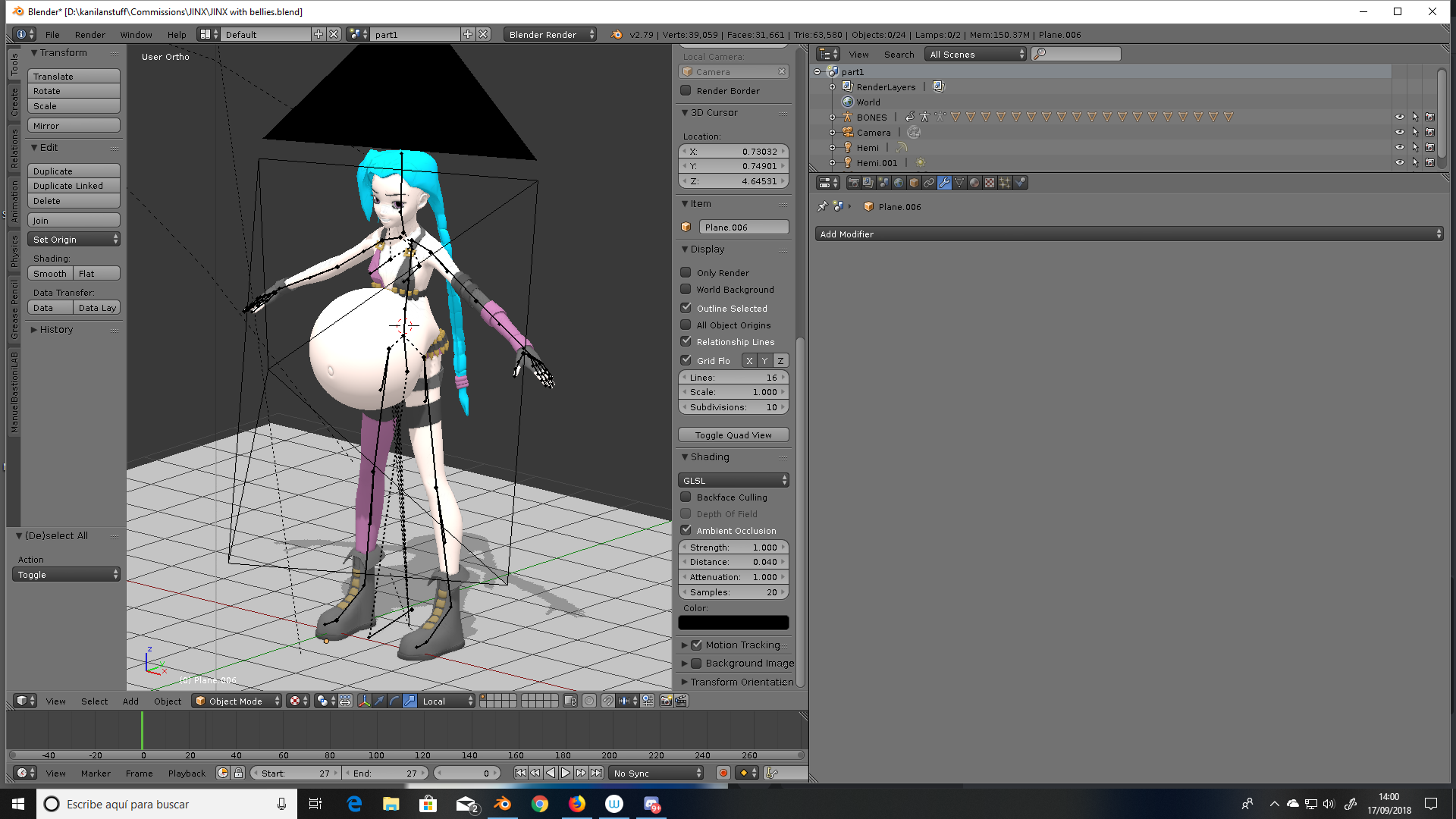Open Chrome from the taskbar
1456x819 pixels.
coord(540,804)
